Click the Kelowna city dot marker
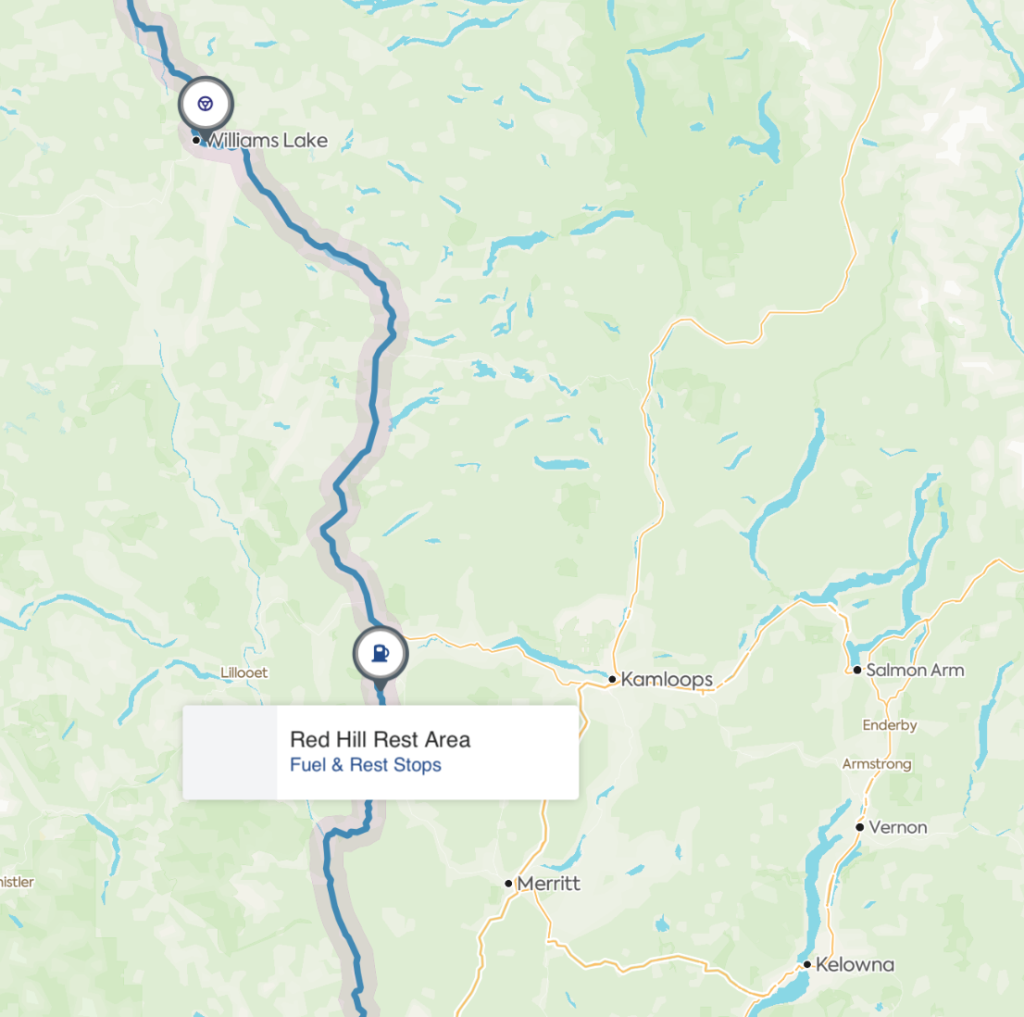Screen dimensions: 1024x1017 point(807,965)
